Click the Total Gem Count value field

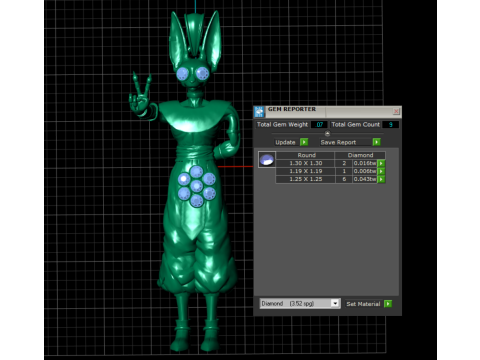coord(390,125)
